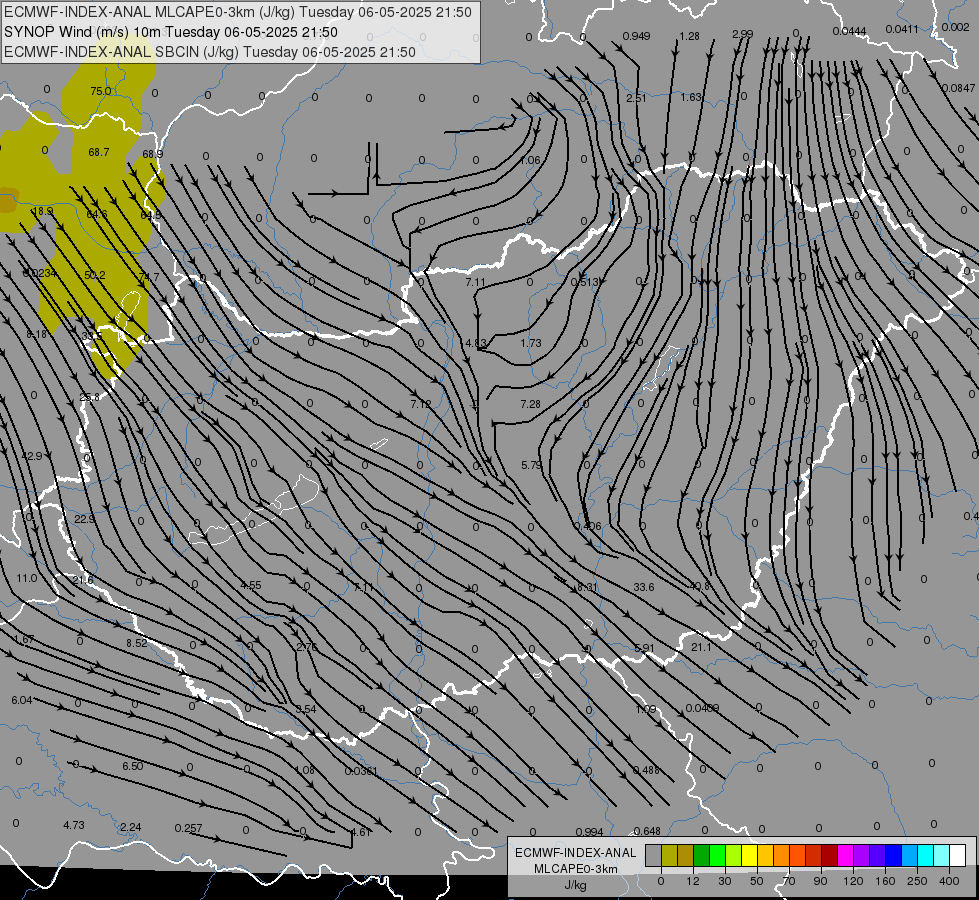Click the 0.0361 grid value
979x900 pixels.
pos(361,771)
